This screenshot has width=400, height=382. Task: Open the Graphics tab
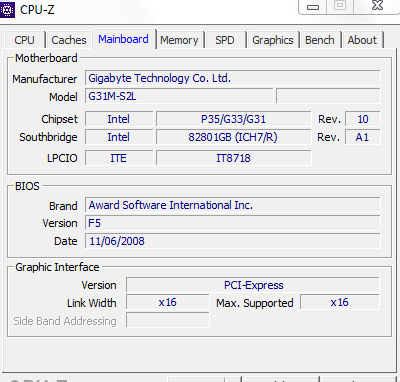click(273, 40)
